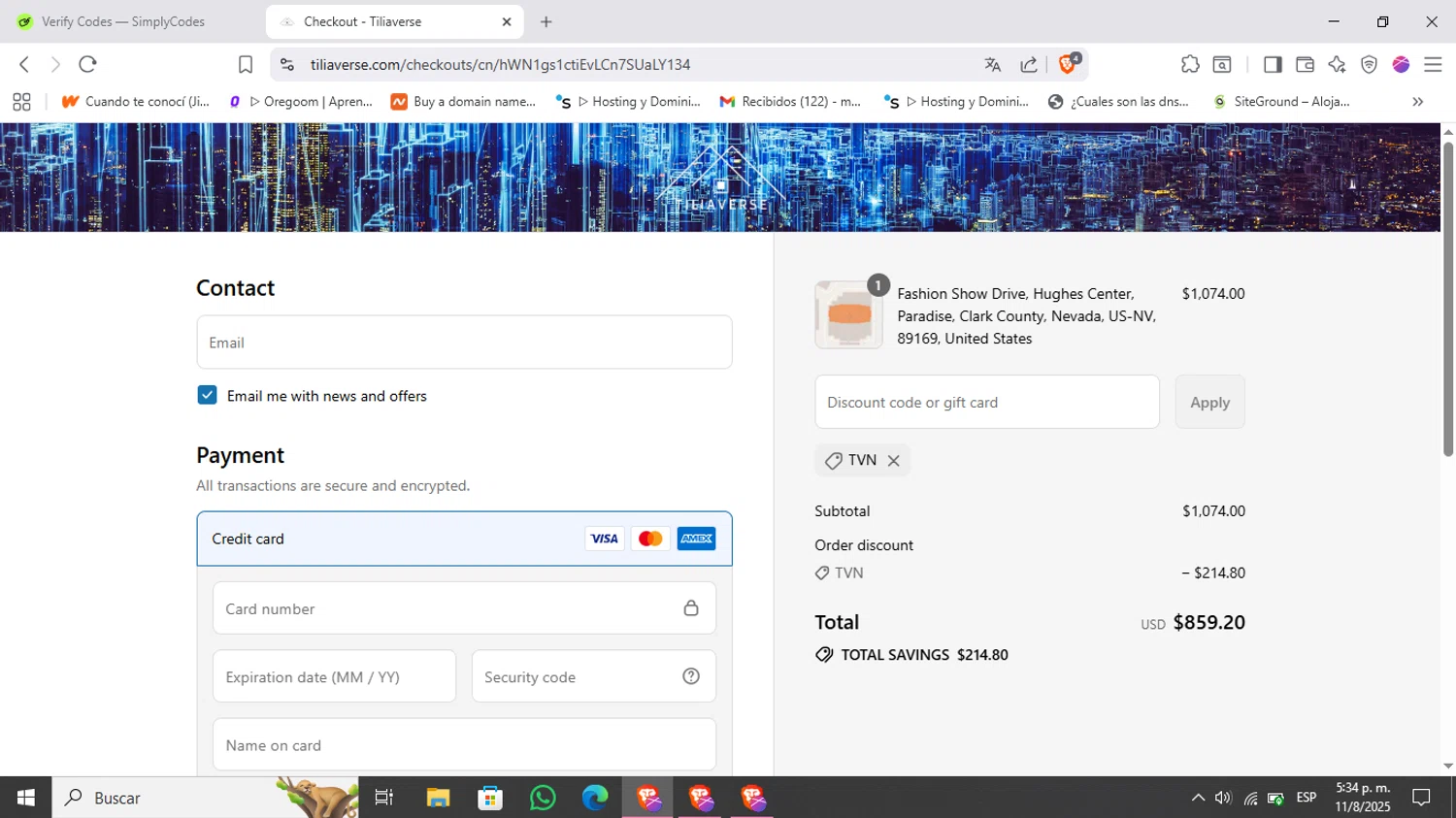Share this page via share icon
Viewport: 1456px width, 818px height.
click(x=1029, y=64)
